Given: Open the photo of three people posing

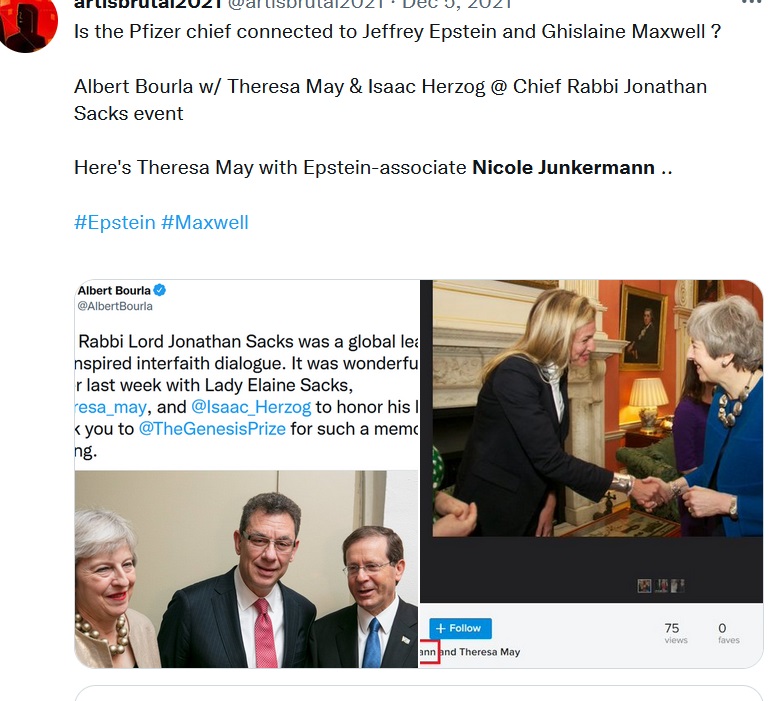Looking at the screenshot, I should point(246,569).
